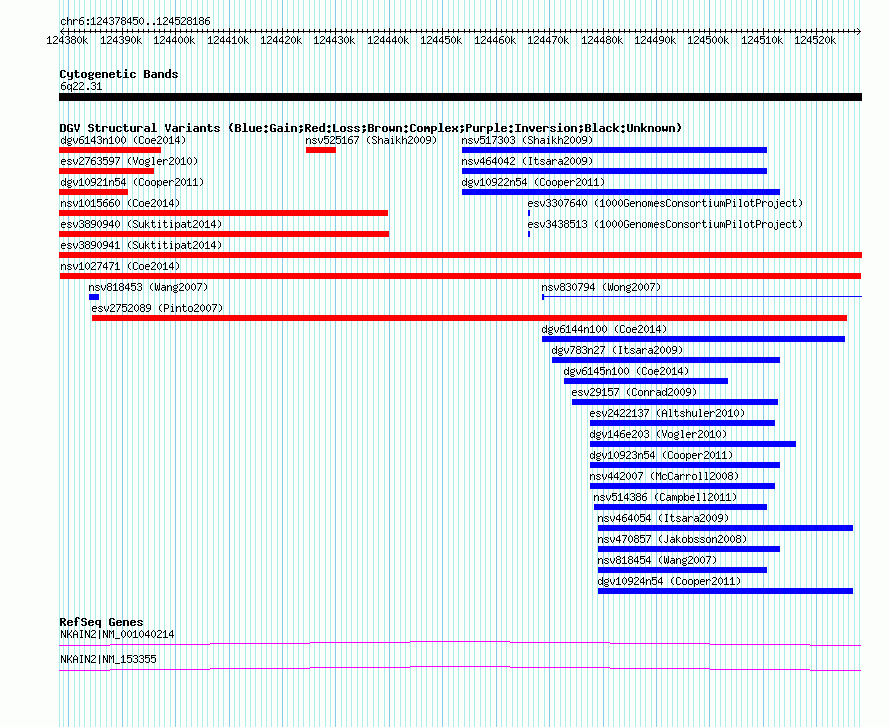The height and width of the screenshot is (727, 890).
Task: Click the magenta NM_153355 transcript line
Action: coord(460,669)
